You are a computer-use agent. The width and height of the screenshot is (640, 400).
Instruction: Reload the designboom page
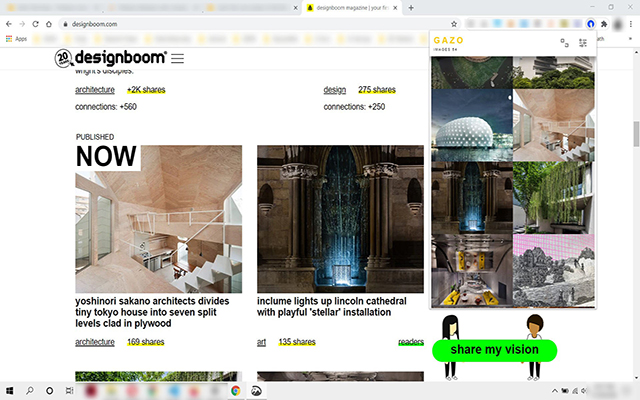pos(36,24)
